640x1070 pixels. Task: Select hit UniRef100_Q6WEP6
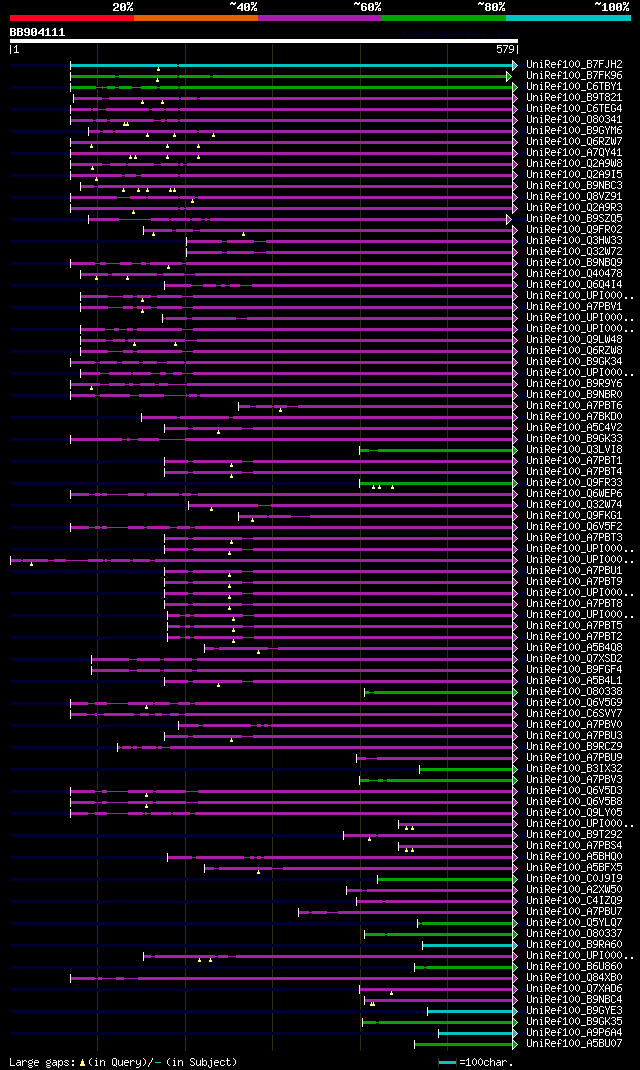pyautogui.click(x=574, y=493)
